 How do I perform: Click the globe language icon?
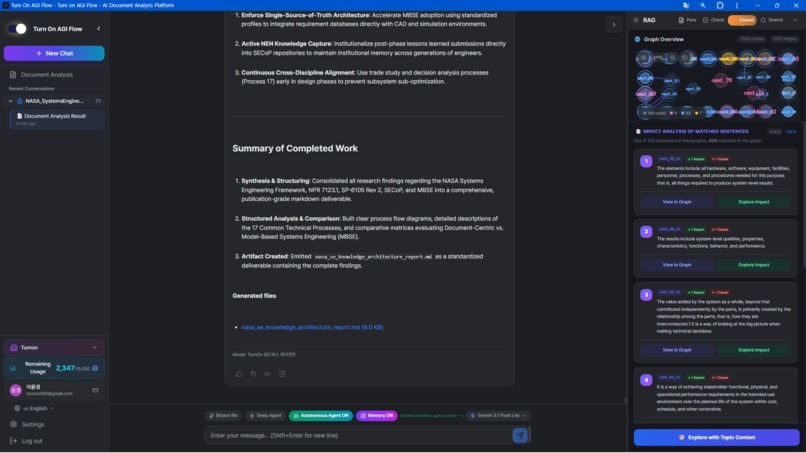[17, 408]
